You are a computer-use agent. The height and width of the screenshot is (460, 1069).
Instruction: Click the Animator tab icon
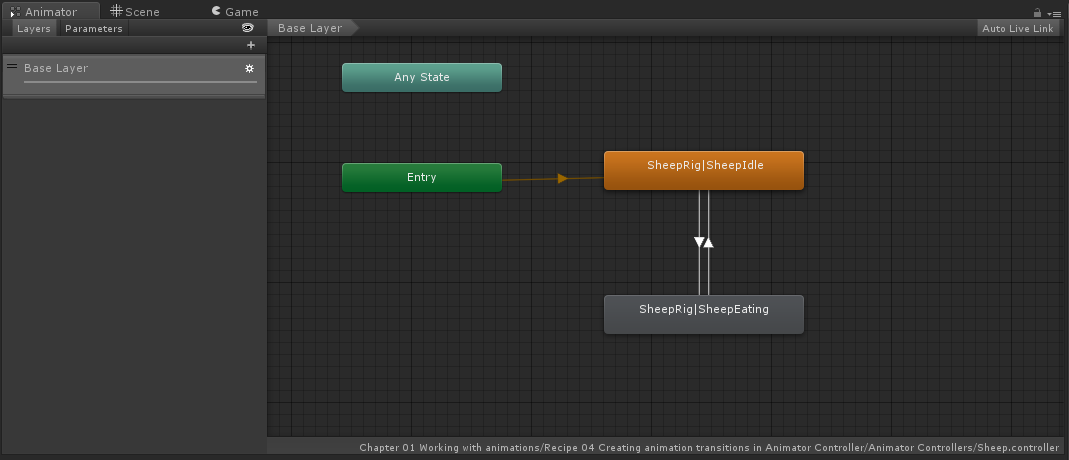coord(16,12)
